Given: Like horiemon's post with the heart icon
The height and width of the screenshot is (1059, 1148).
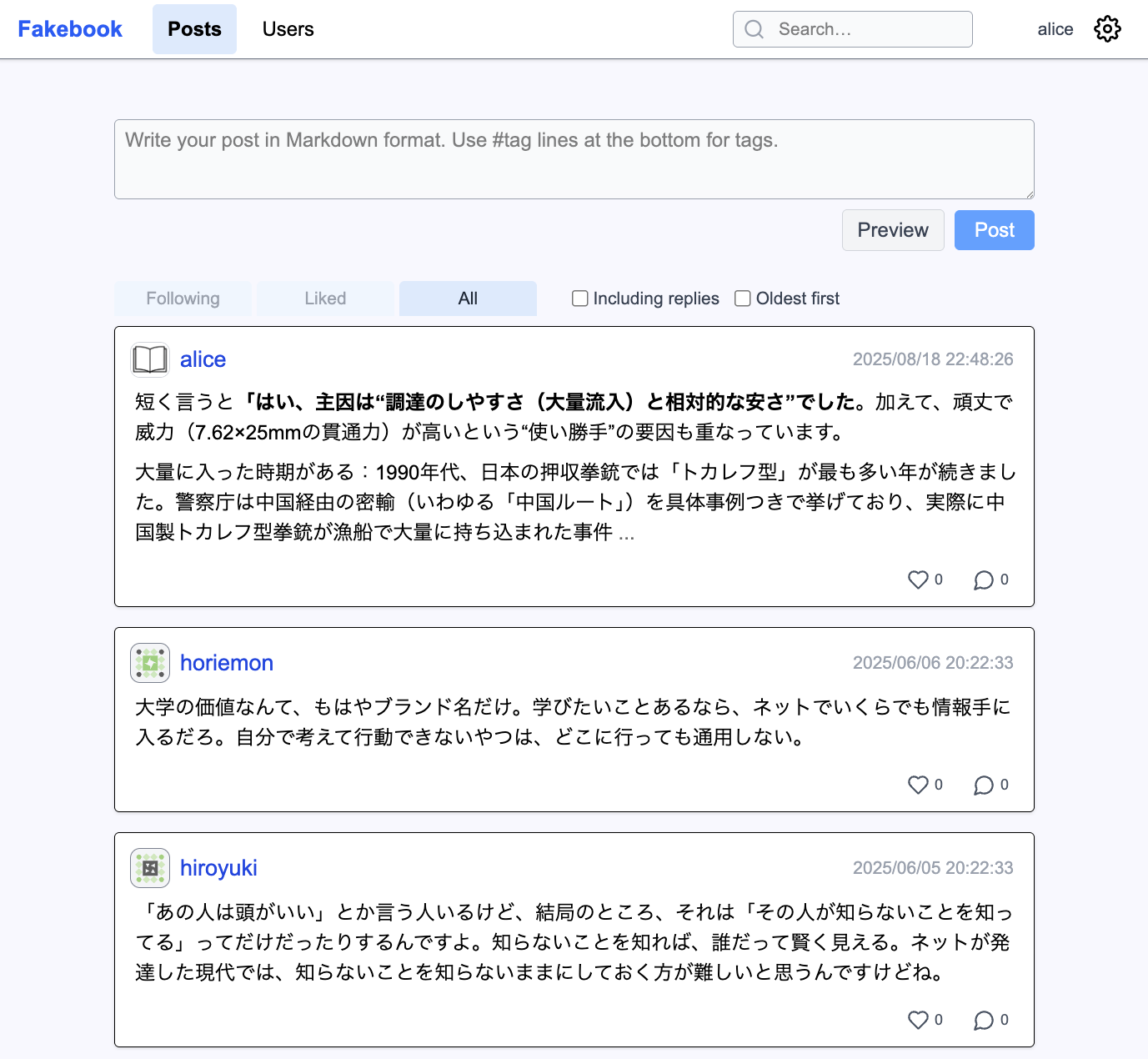Looking at the screenshot, I should tap(918, 785).
